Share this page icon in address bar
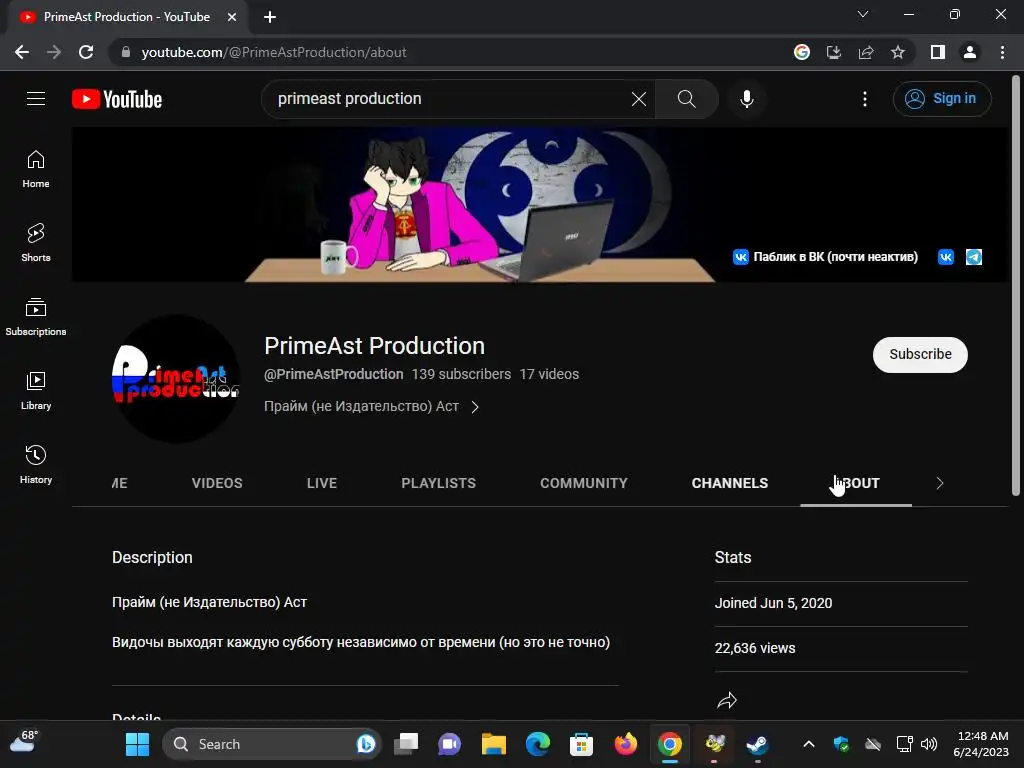 [x=866, y=52]
